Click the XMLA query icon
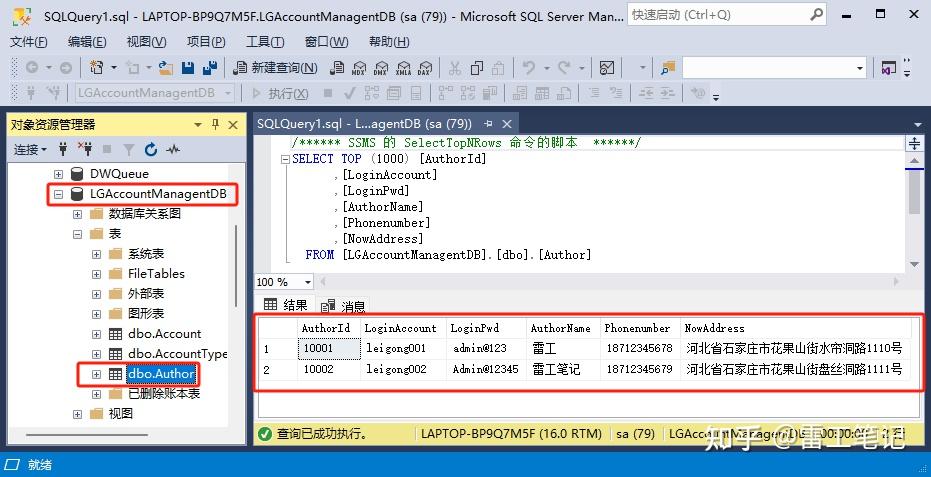This screenshot has height=477, width=931. coord(403,68)
